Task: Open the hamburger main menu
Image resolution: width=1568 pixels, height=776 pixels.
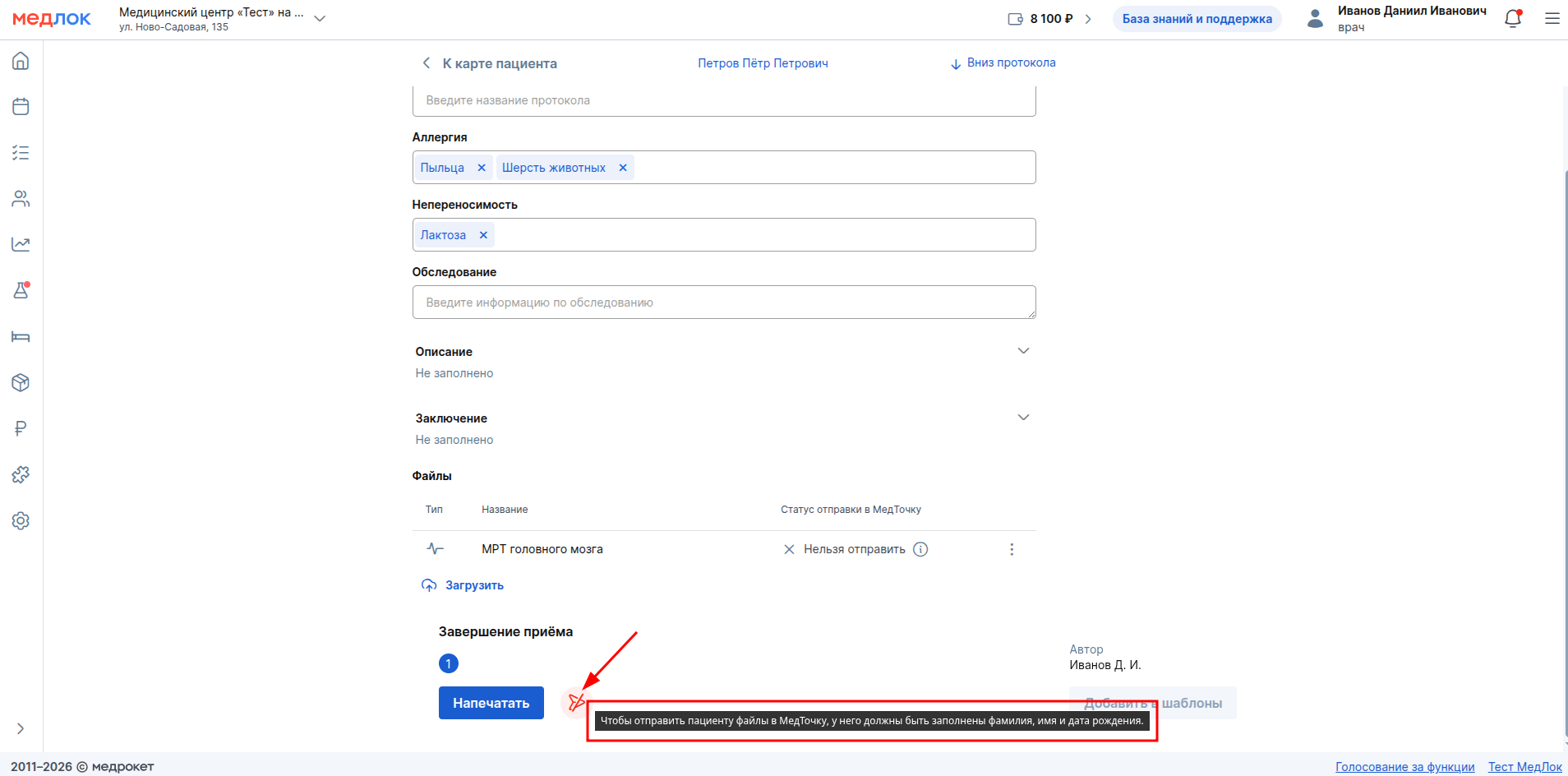Action: coord(1552,19)
